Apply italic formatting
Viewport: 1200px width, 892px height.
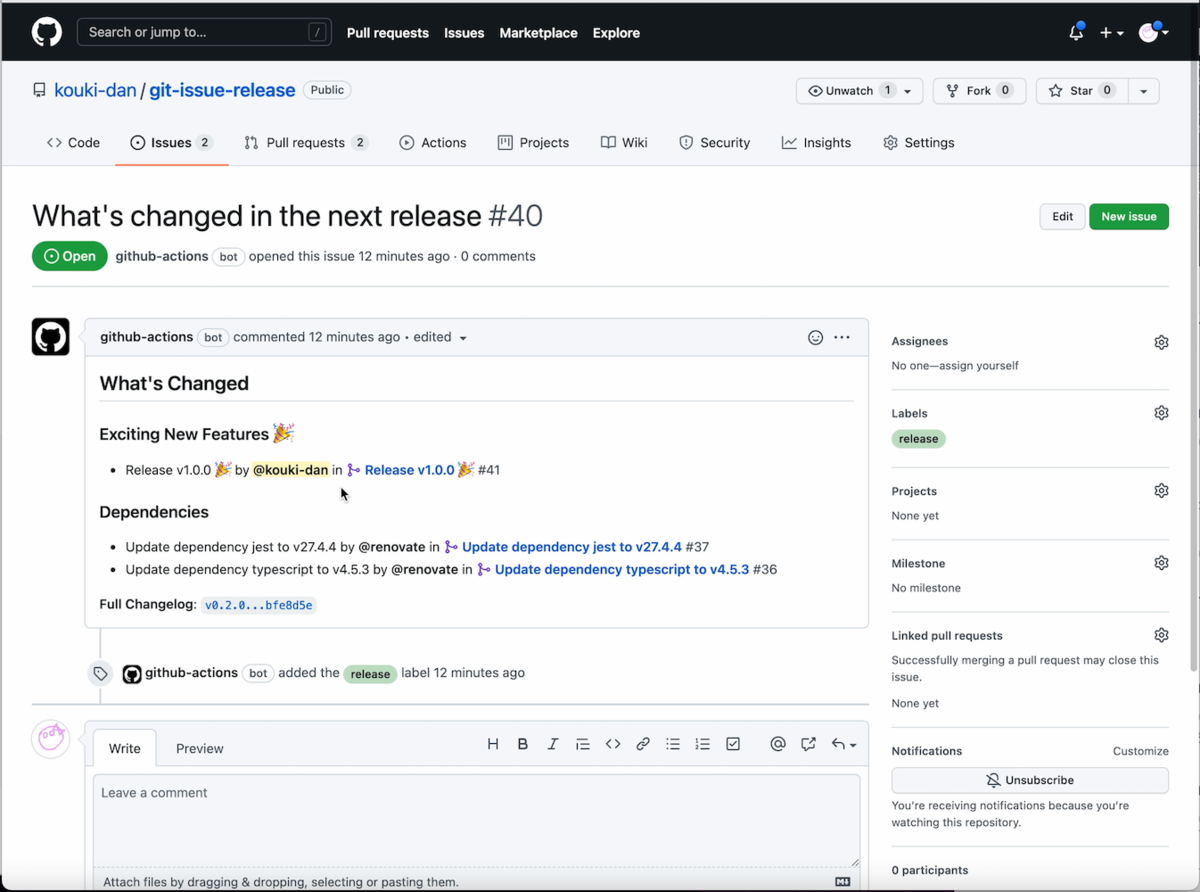coord(553,744)
